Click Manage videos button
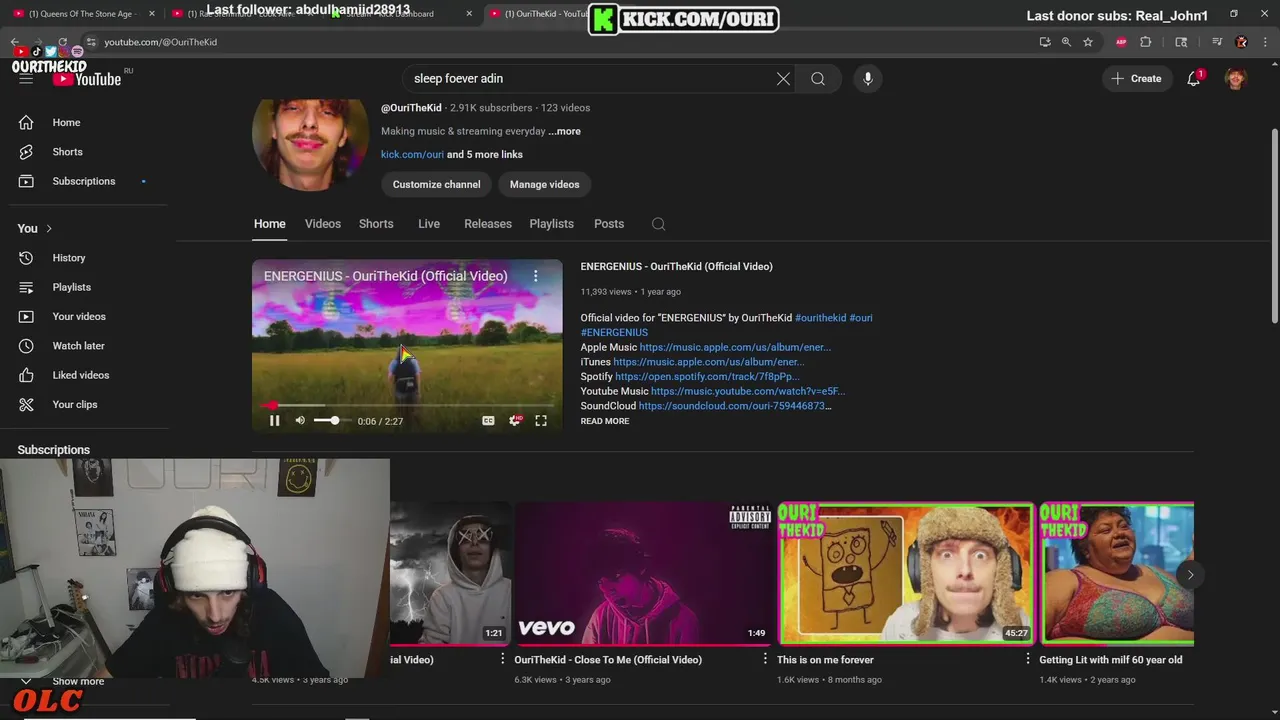This screenshot has width=1280, height=720. coord(544,184)
